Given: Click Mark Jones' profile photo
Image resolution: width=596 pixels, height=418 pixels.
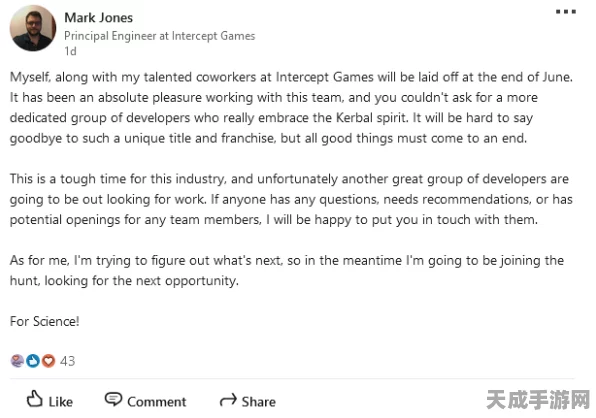Looking at the screenshot, I should pyautogui.click(x=33, y=28).
